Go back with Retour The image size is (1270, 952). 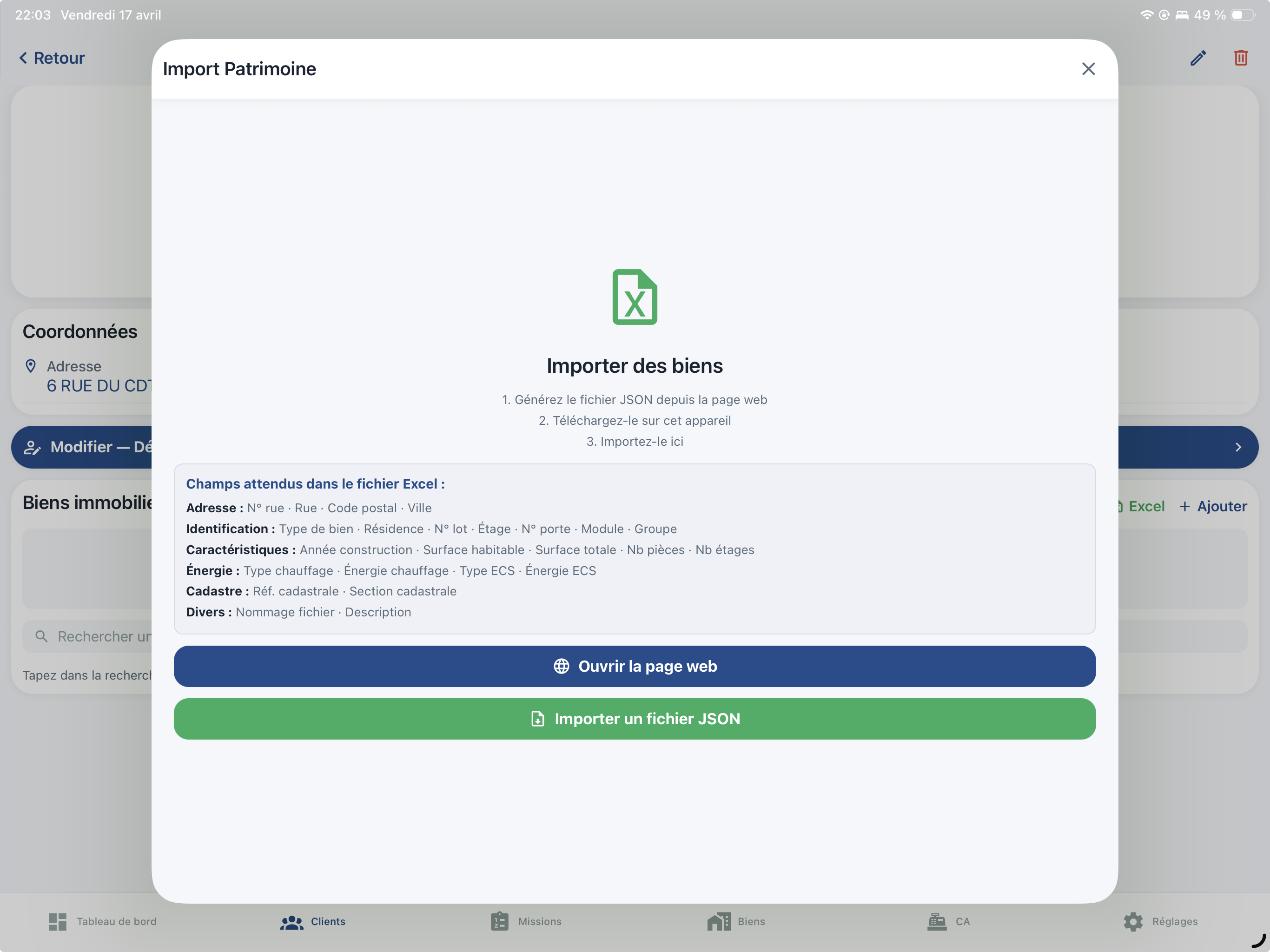[x=52, y=58]
